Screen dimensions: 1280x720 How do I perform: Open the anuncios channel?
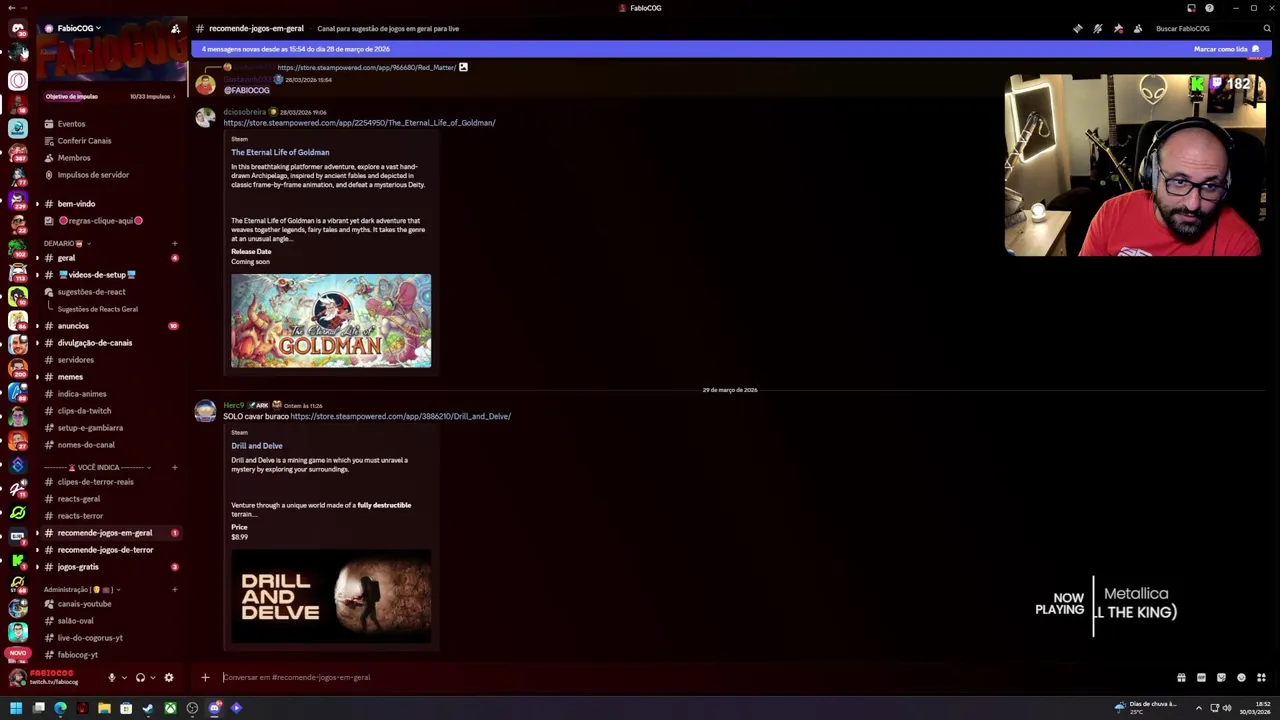click(73, 326)
